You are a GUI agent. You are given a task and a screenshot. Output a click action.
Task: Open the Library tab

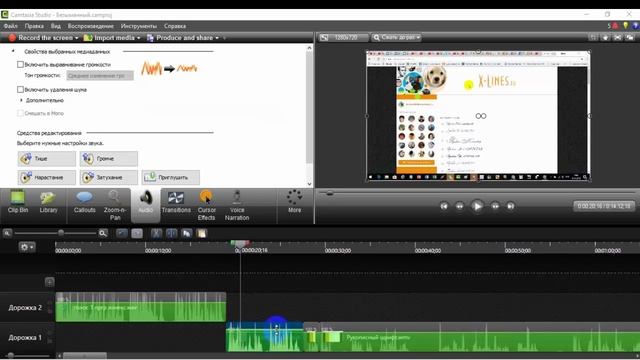tap(48, 202)
